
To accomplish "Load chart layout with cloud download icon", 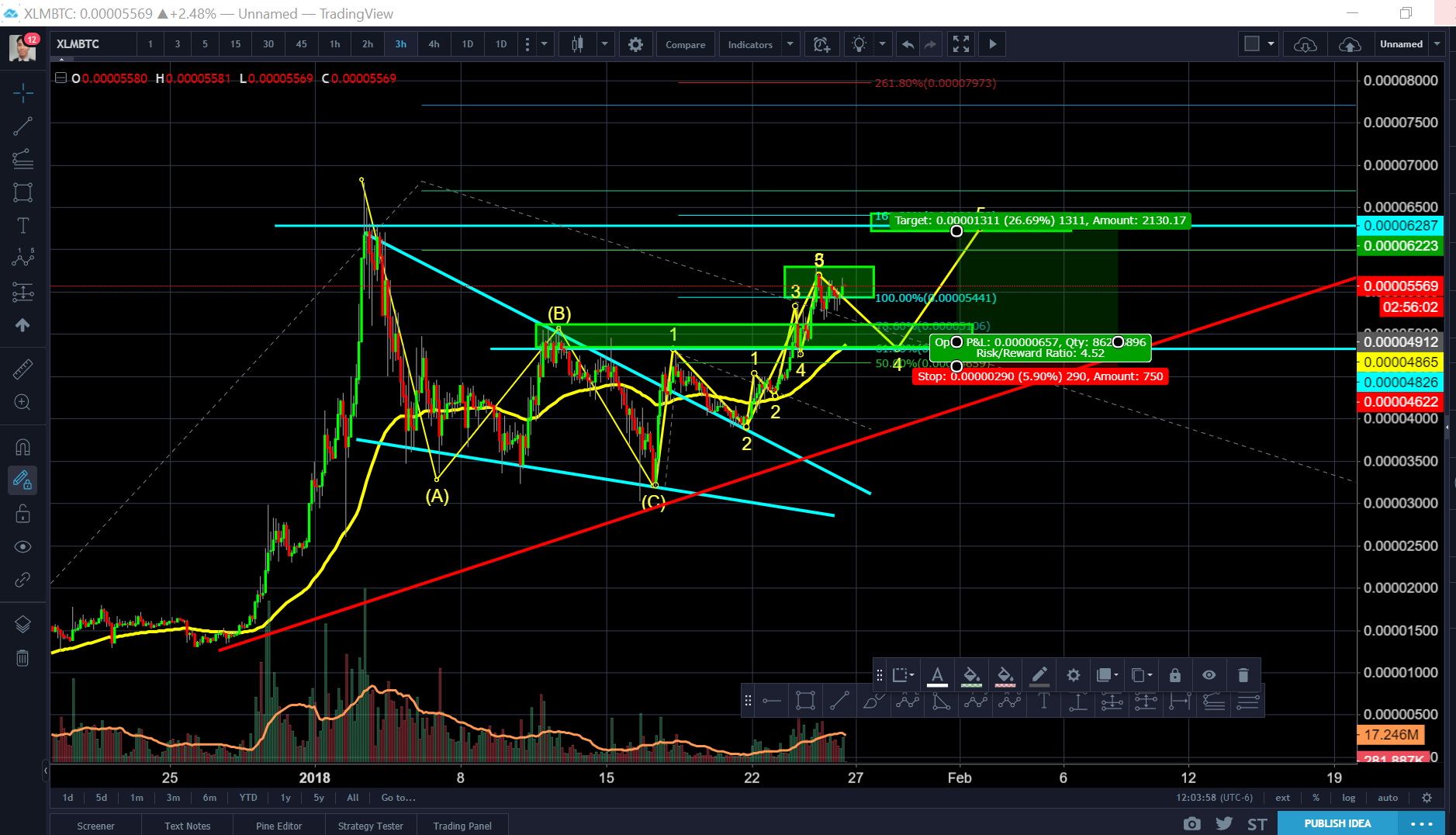I will pos(1305,44).
